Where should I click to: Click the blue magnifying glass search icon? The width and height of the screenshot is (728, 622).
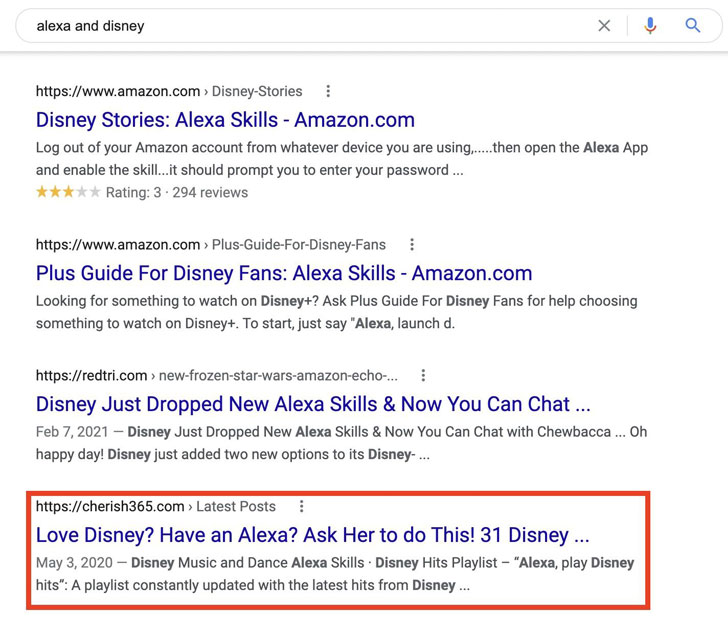click(x=693, y=26)
